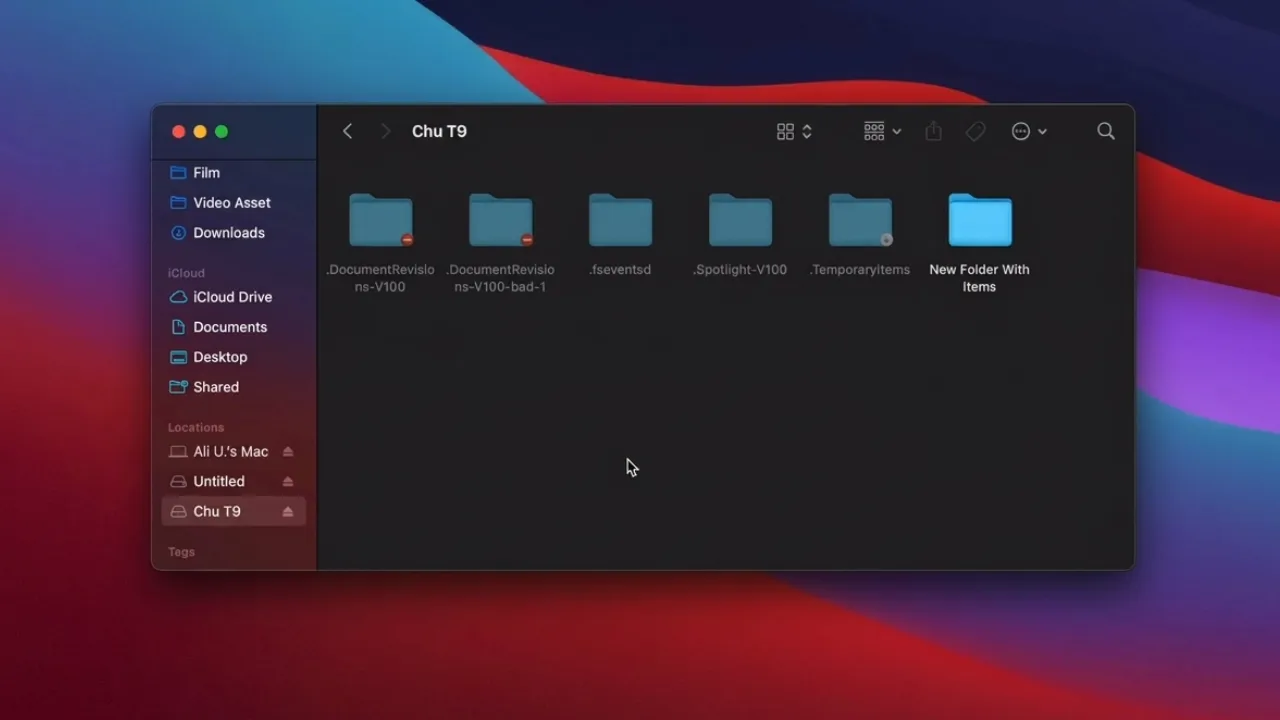Click the Edit Tags icon

975,131
